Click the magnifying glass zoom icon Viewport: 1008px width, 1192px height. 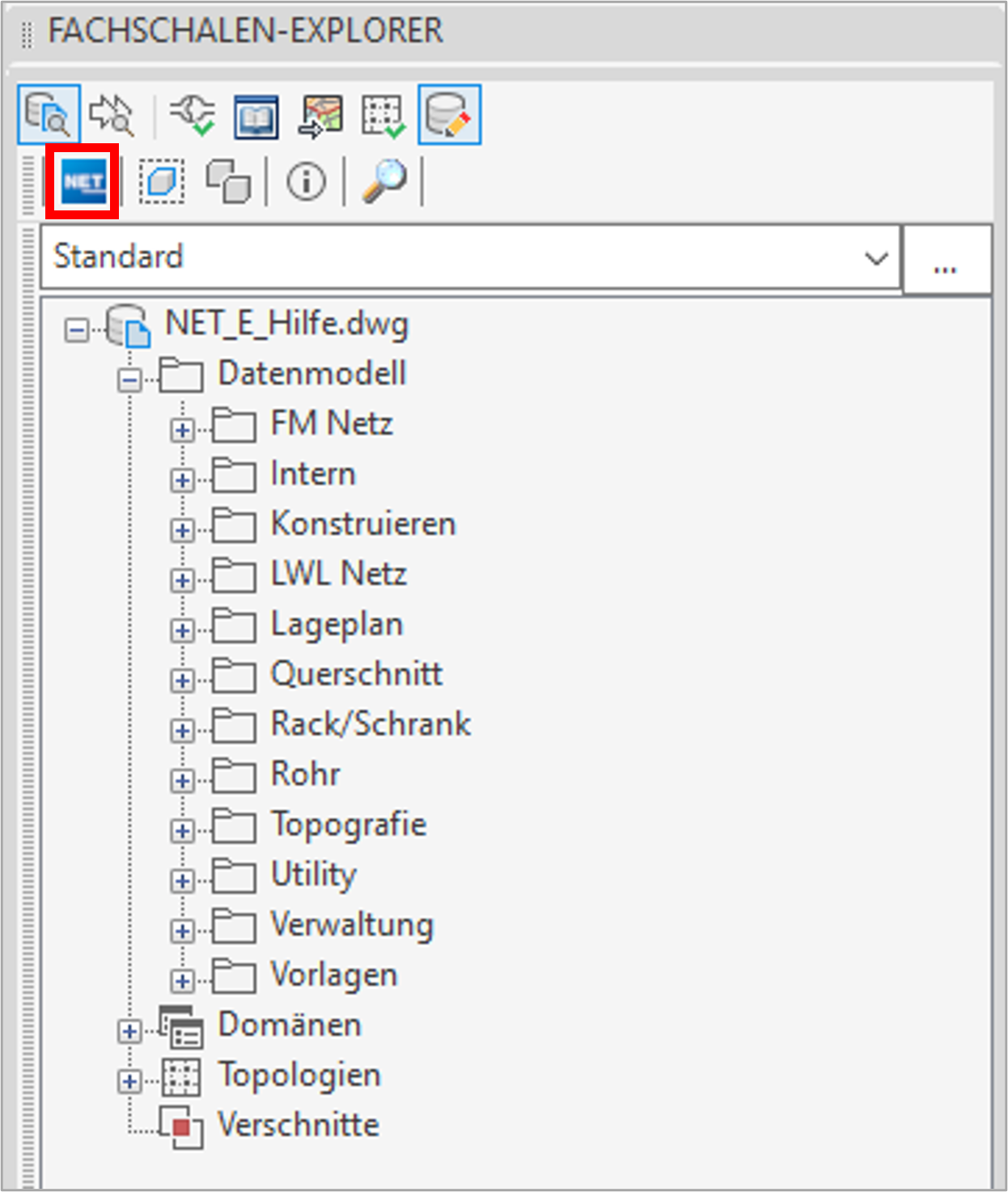(384, 181)
